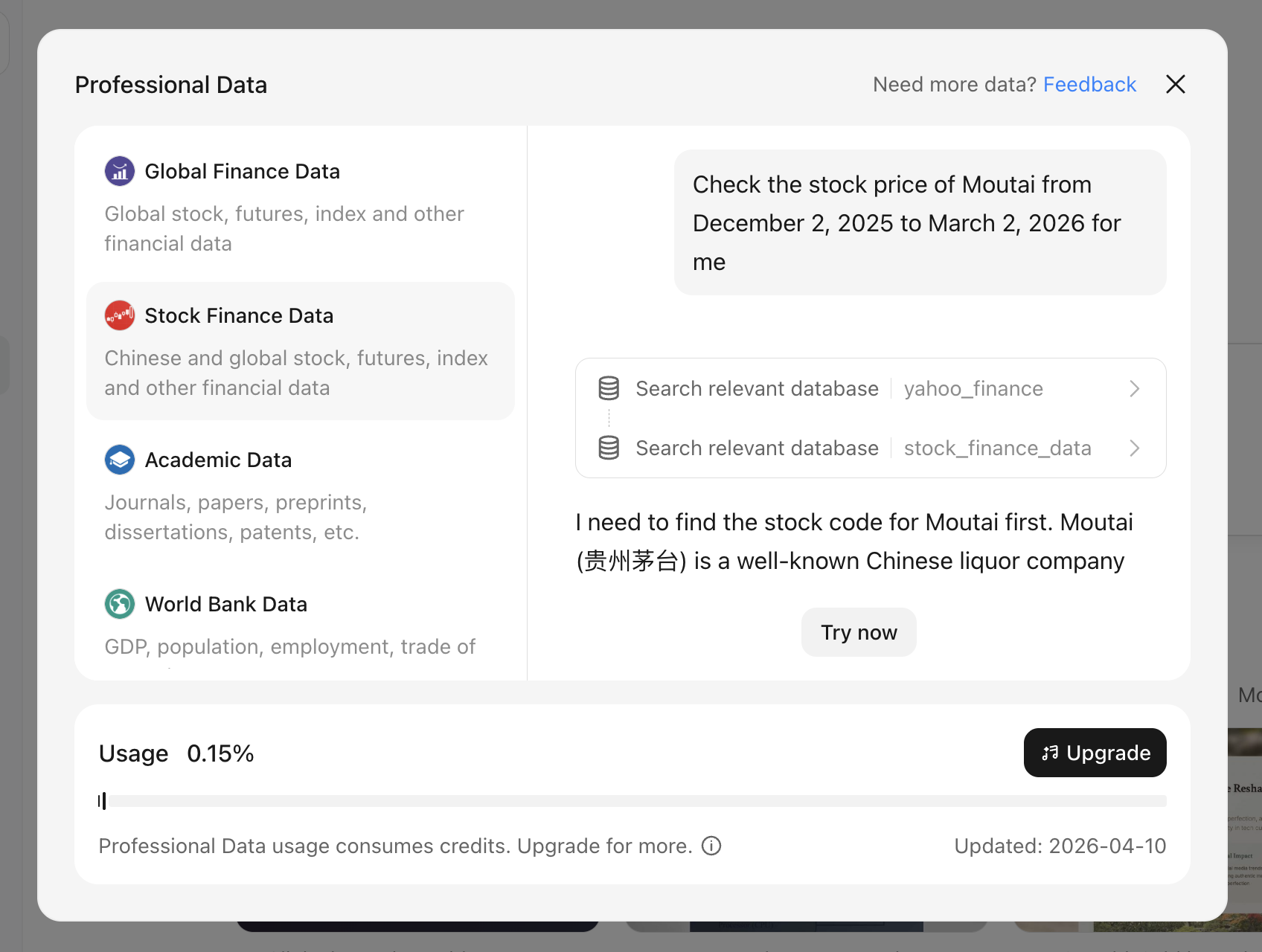Expand the stock_finance_data search result
This screenshot has height=952, width=1262.
[1134, 448]
